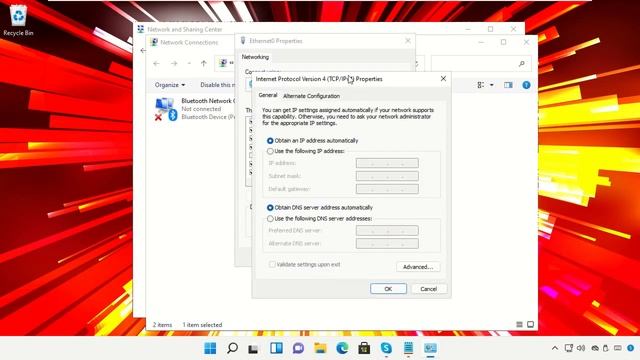Viewport: 640px width, 360px height.
Task: Go up one level in Network Connections
Action: 204,63
